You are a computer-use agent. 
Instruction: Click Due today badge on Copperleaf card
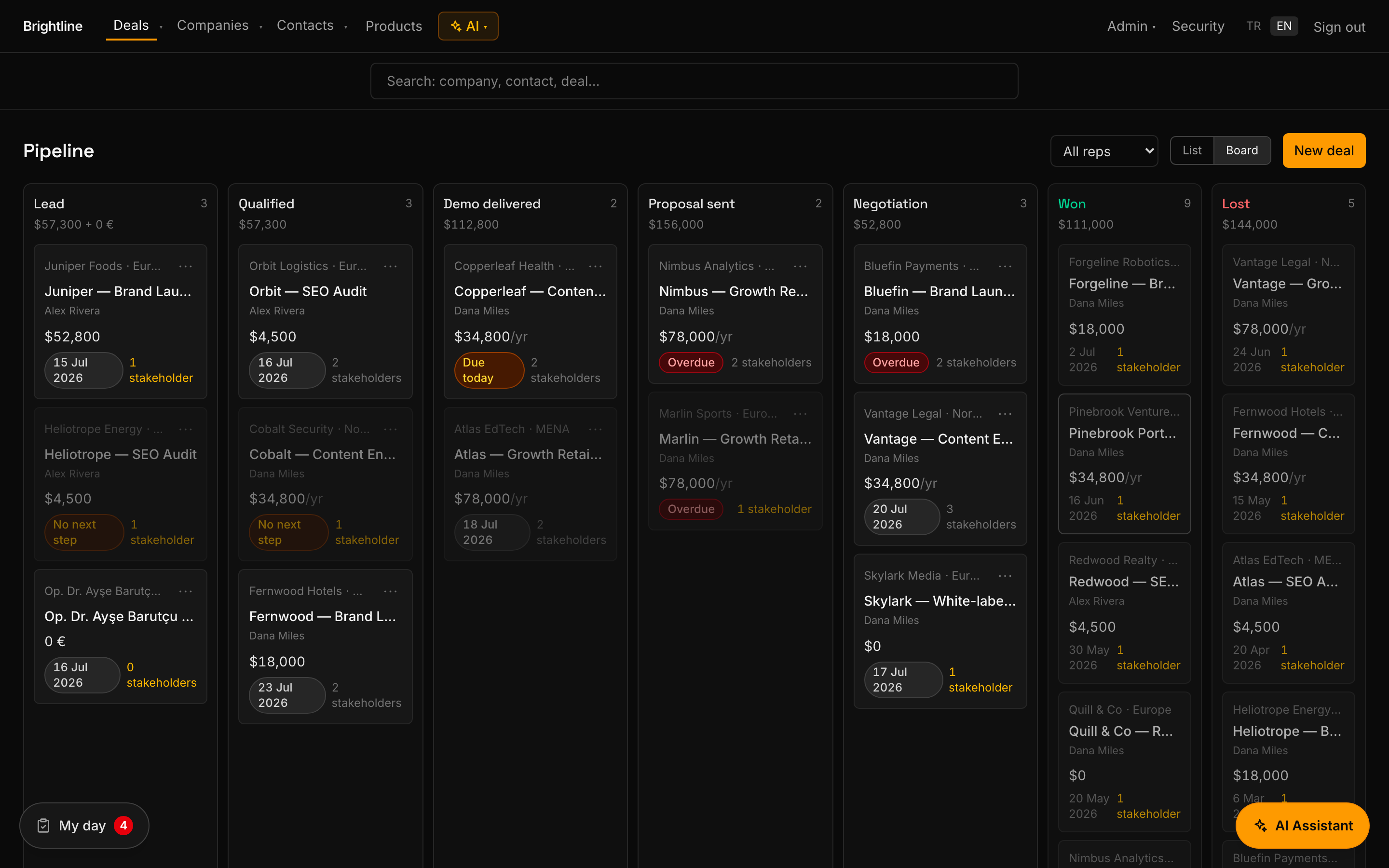coord(489,370)
